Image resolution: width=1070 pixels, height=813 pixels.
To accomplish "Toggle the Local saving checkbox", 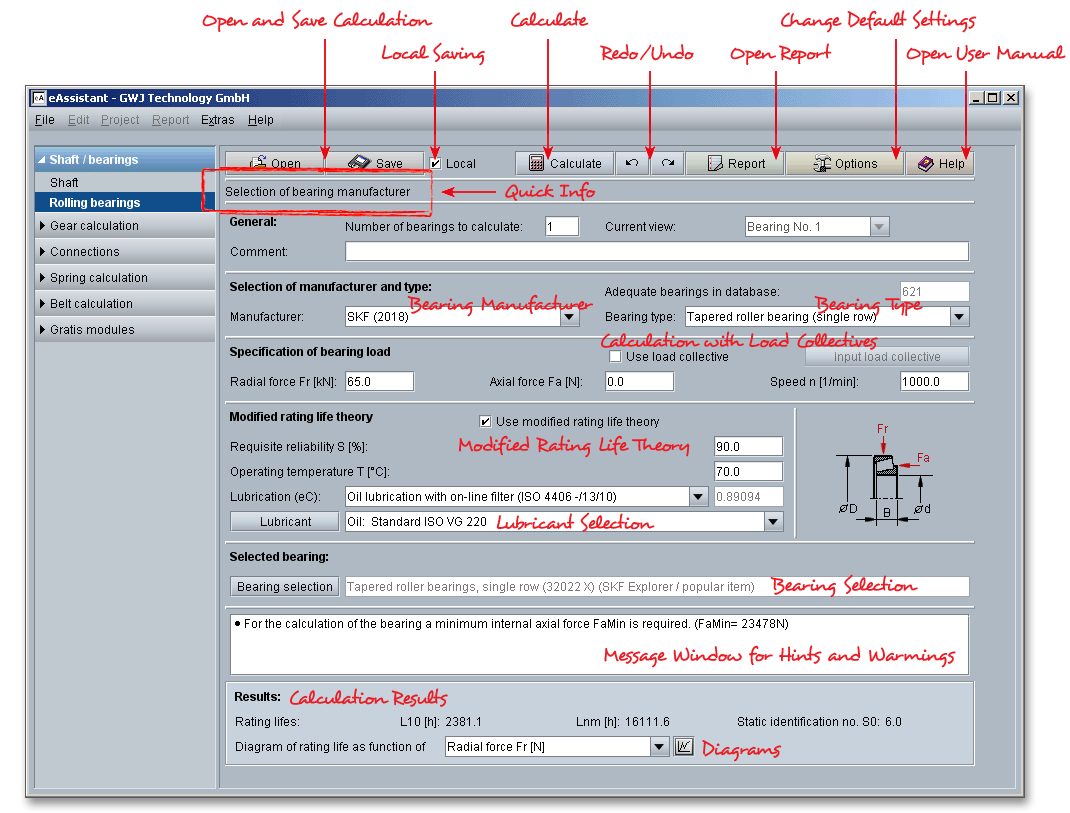I will click(436, 163).
